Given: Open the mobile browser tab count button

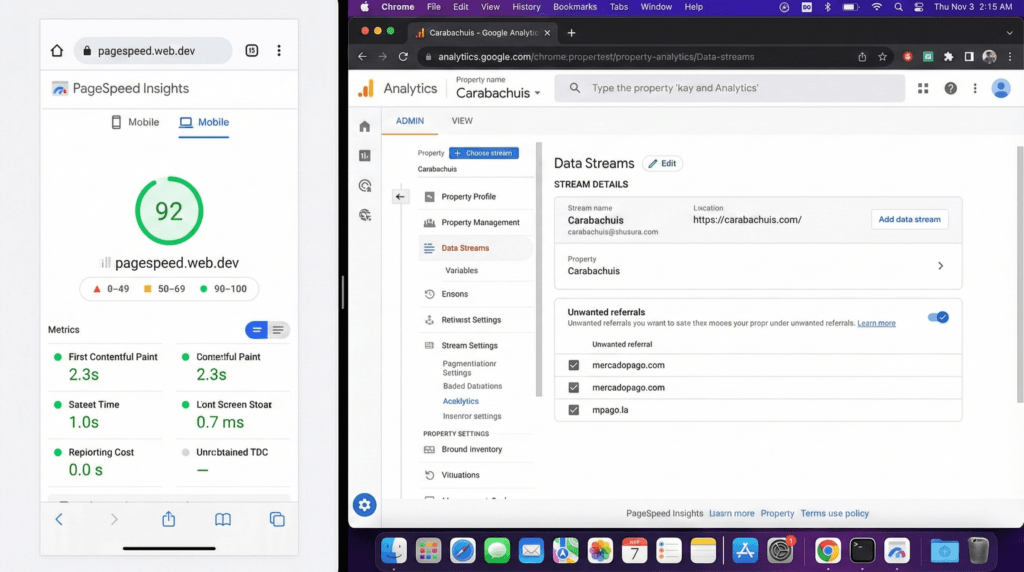Looking at the screenshot, I should pos(251,51).
